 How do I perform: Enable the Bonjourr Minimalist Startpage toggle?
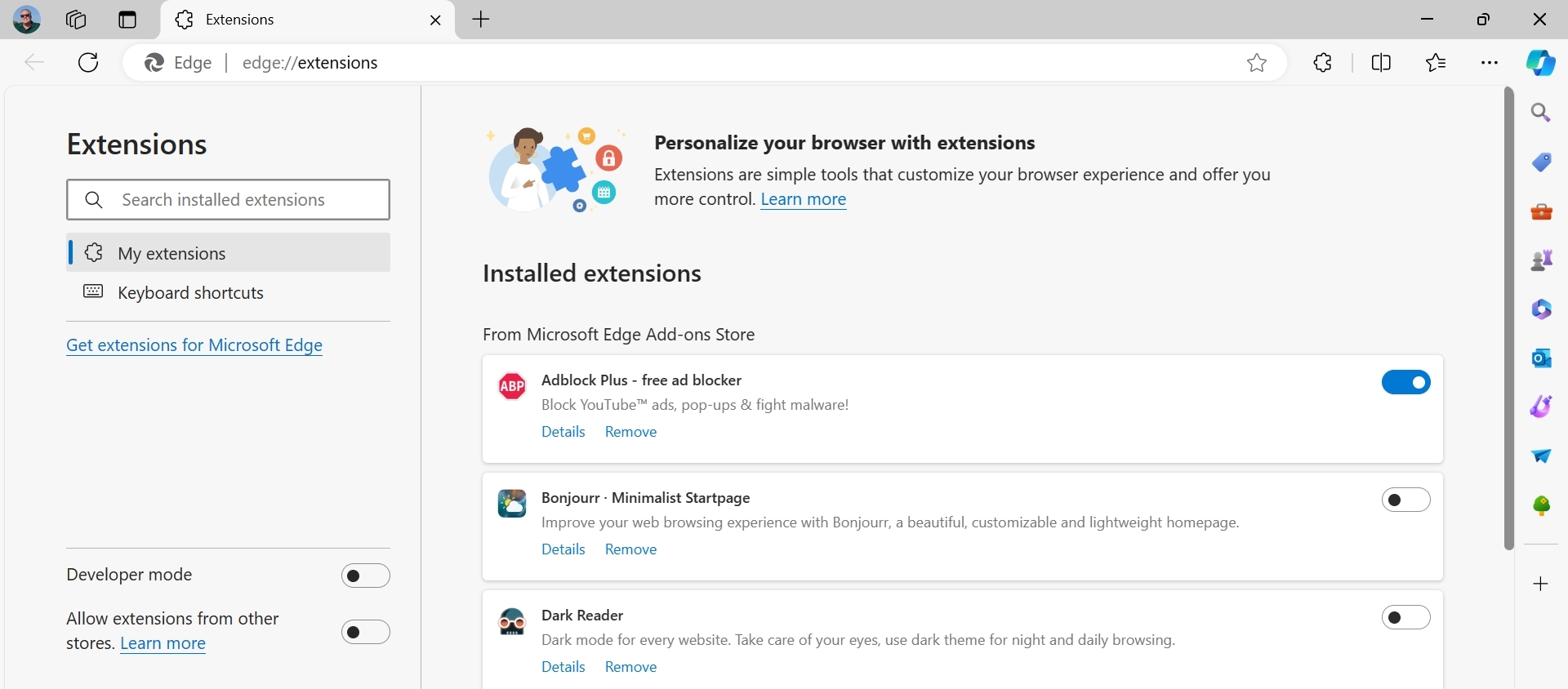click(x=1405, y=500)
